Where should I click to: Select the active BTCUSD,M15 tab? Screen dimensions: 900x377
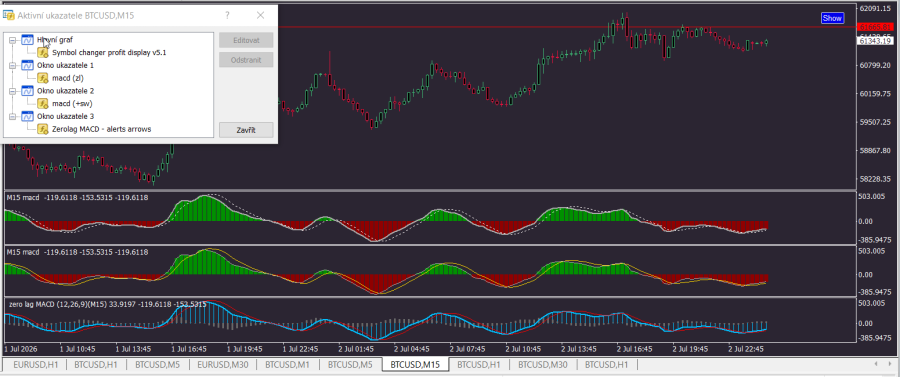click(415, 364)
